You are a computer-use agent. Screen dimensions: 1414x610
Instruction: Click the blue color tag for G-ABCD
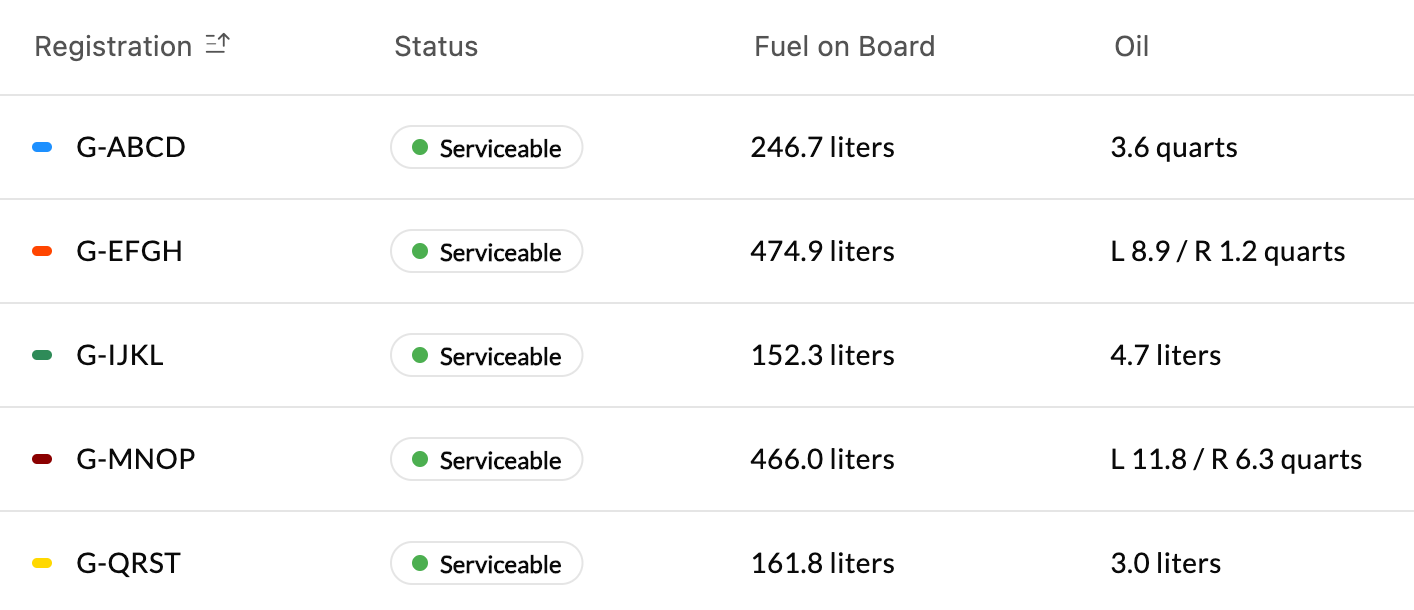tap(42, 148)
